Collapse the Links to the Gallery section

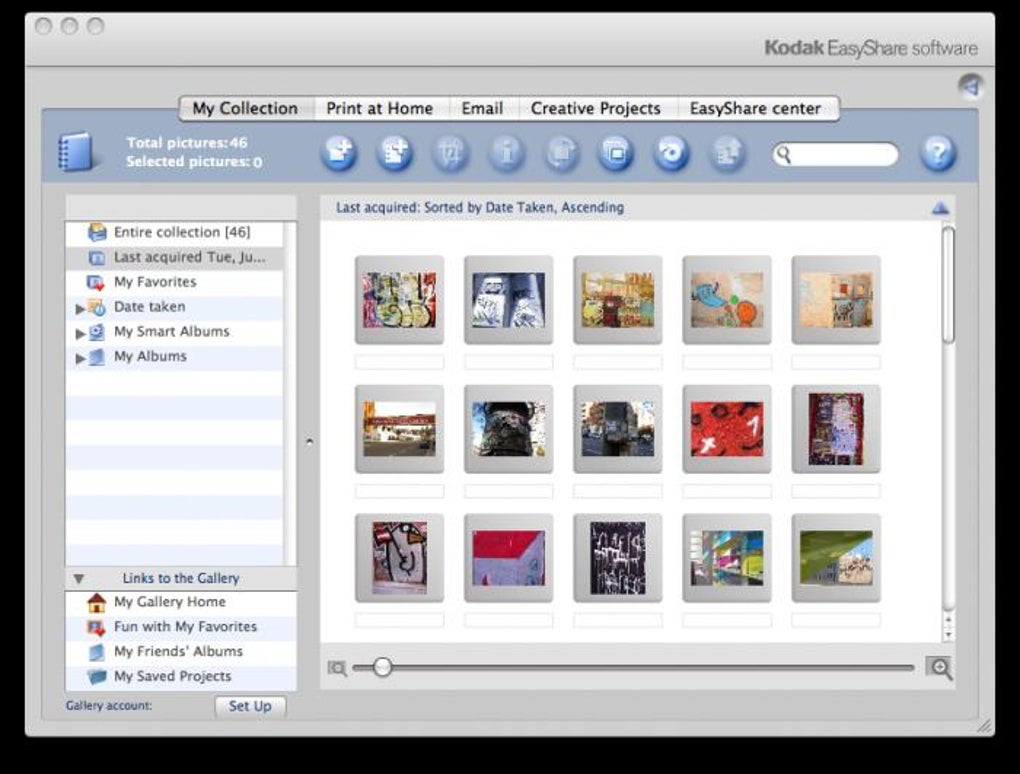(x=79, y=578)
